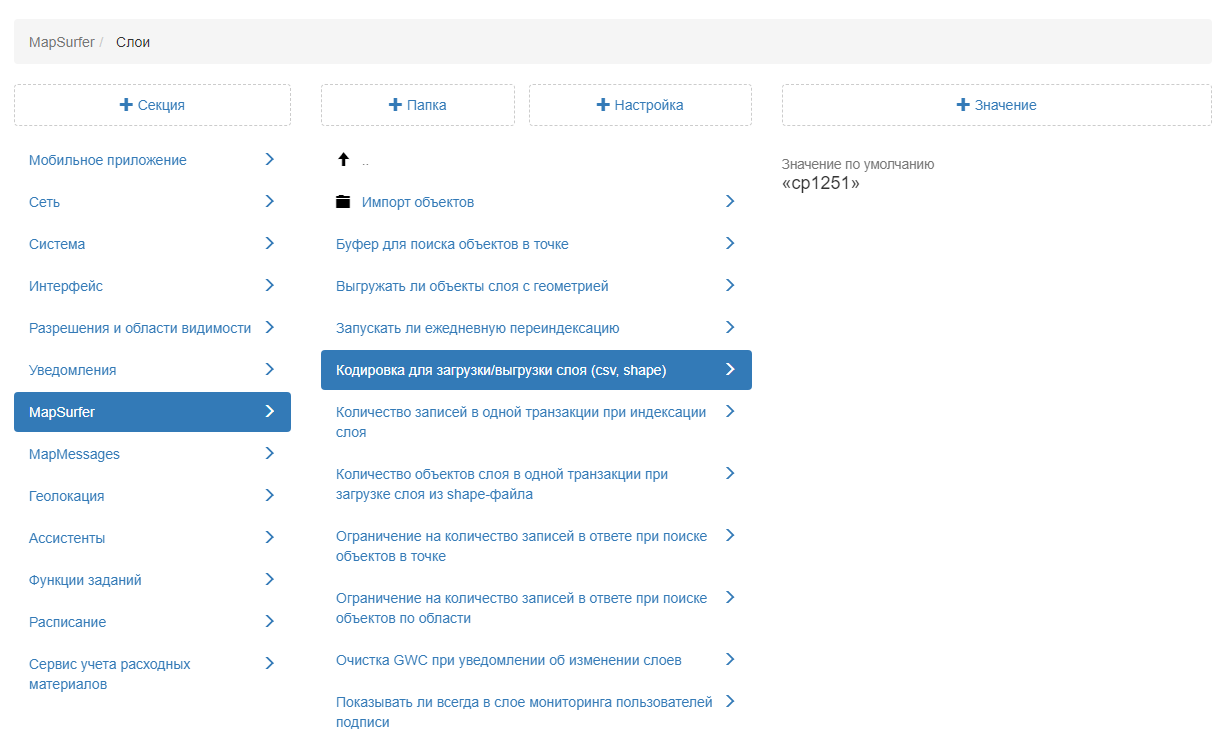Expand chevron next to Расписание
The width and height of the screenshot is (1227, 745).
[x=269, y=621]
